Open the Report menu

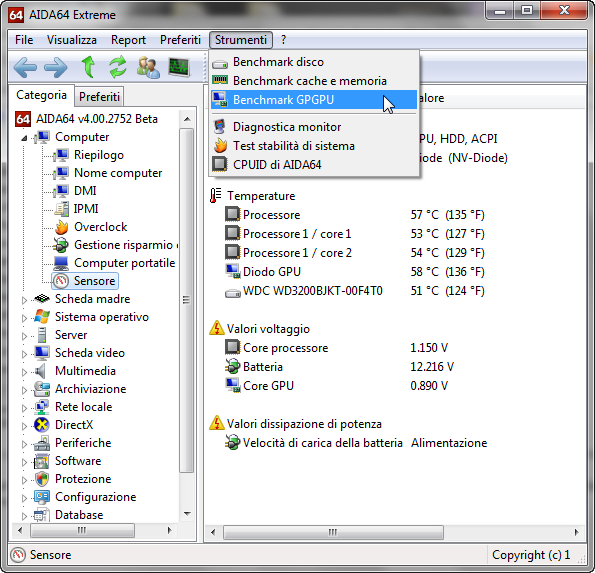tap(128, 40)
